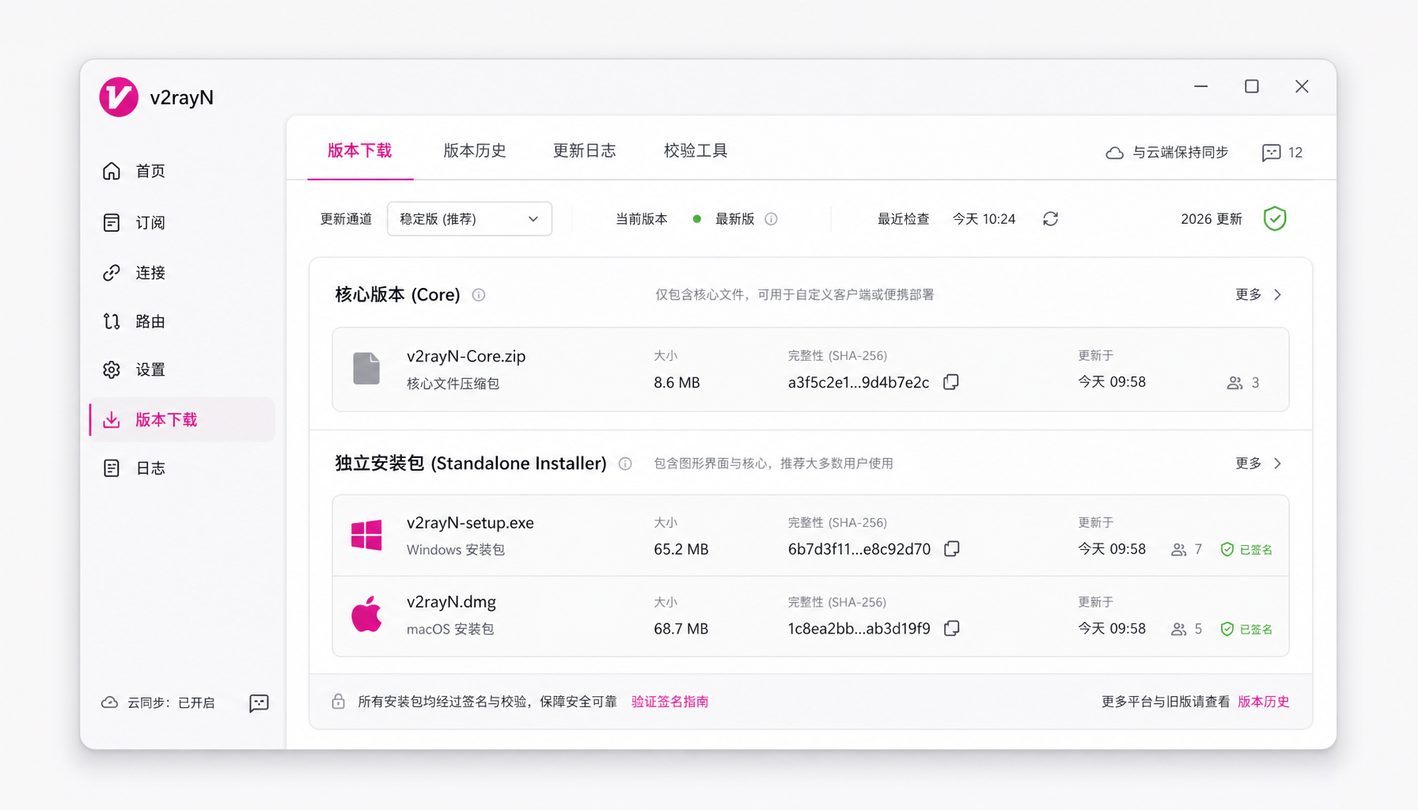Screen dimensions: 1418x810
Task: Click the cloud icon next to 与云端保持同步
Action: [1114, 153]
